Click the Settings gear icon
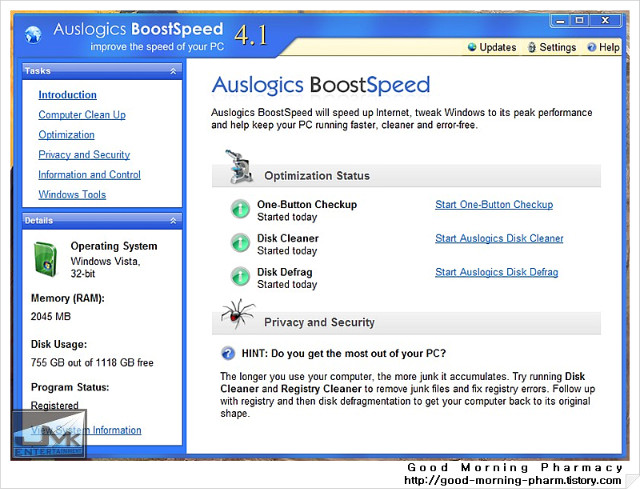640x489 pixels. point(531,47)
